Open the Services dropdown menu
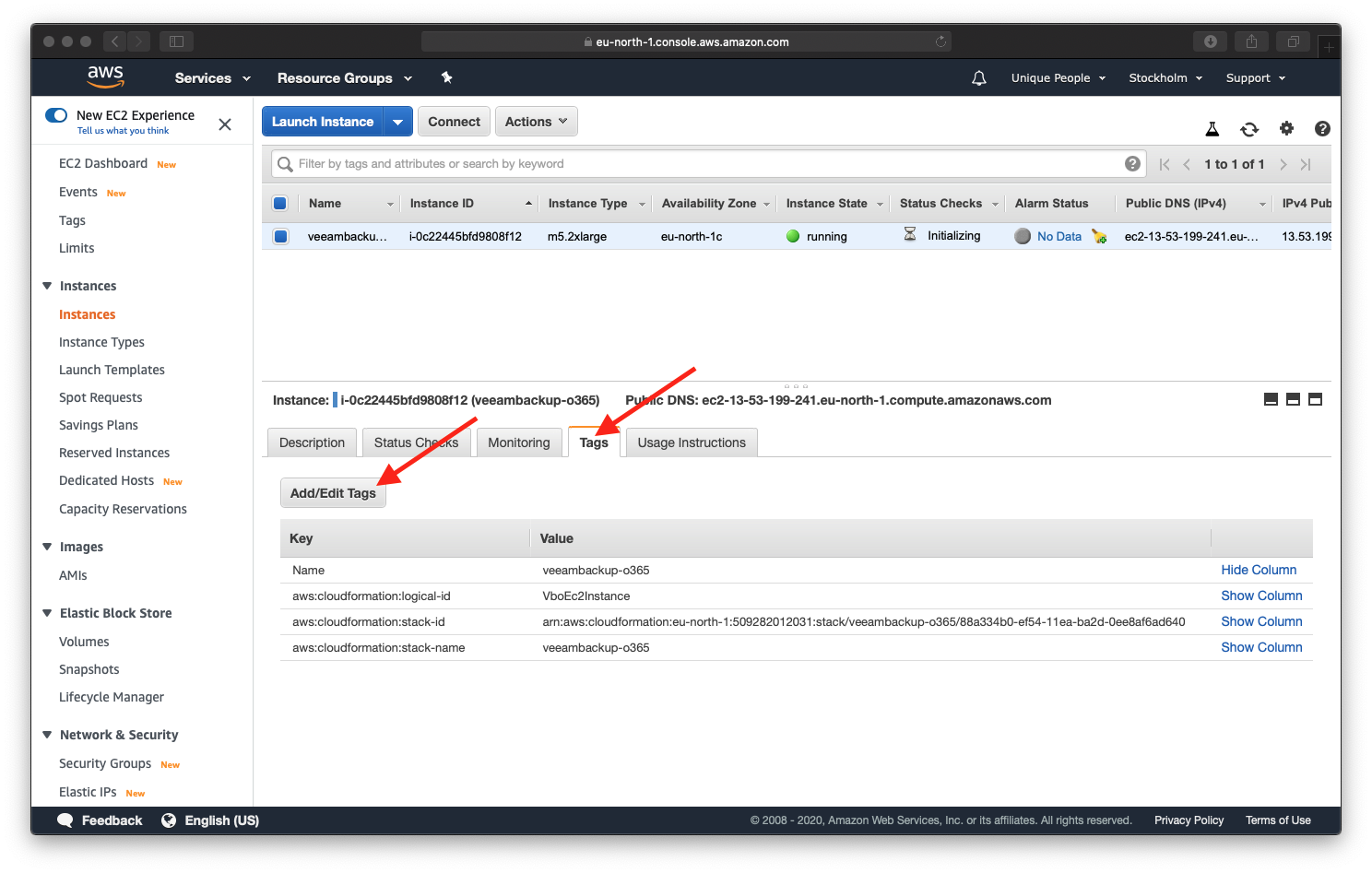Viewport: 1372px width, 873px height. pyautogui.click(x=213, y=78)
